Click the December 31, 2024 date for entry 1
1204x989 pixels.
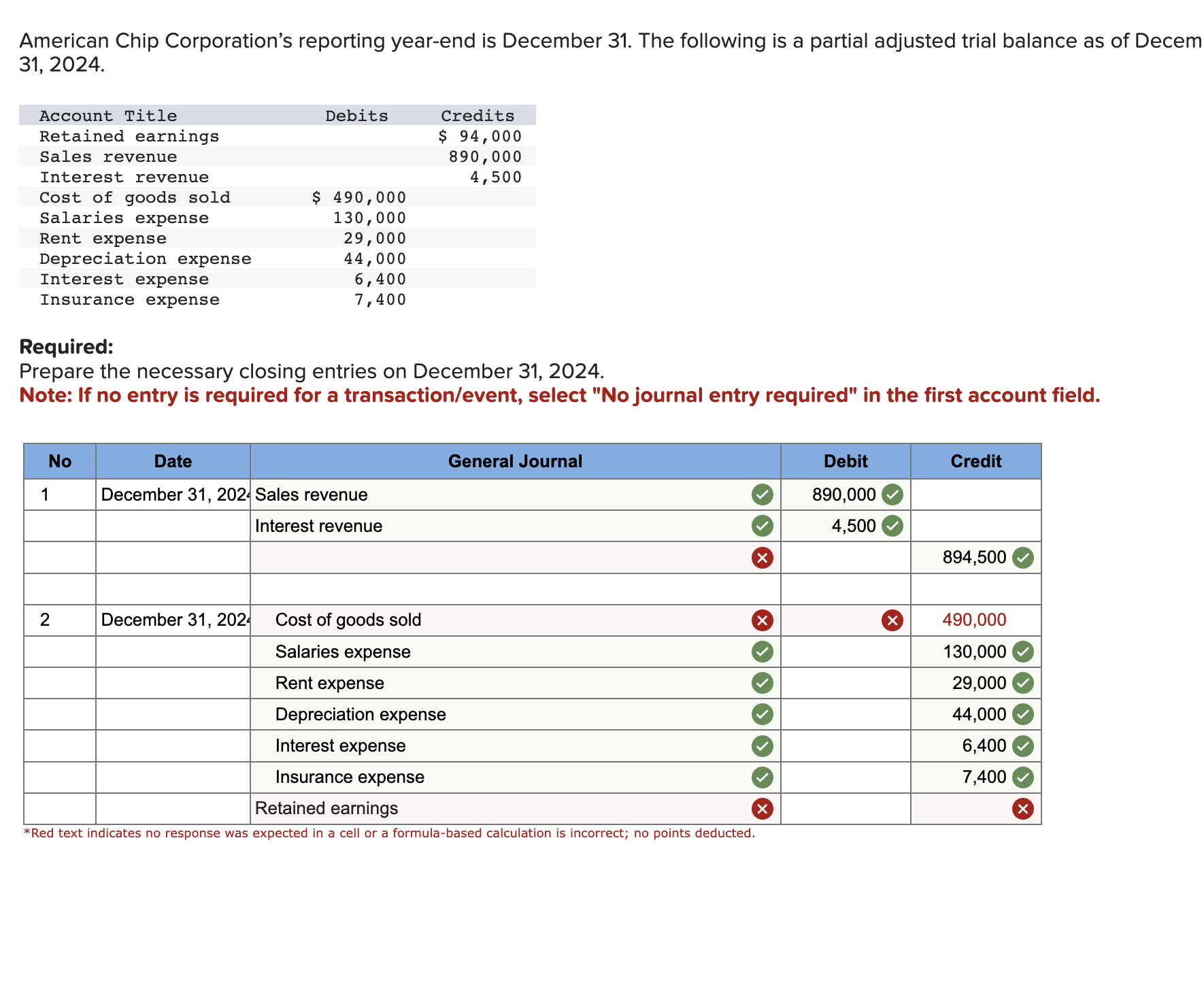[x=175, y=495]
